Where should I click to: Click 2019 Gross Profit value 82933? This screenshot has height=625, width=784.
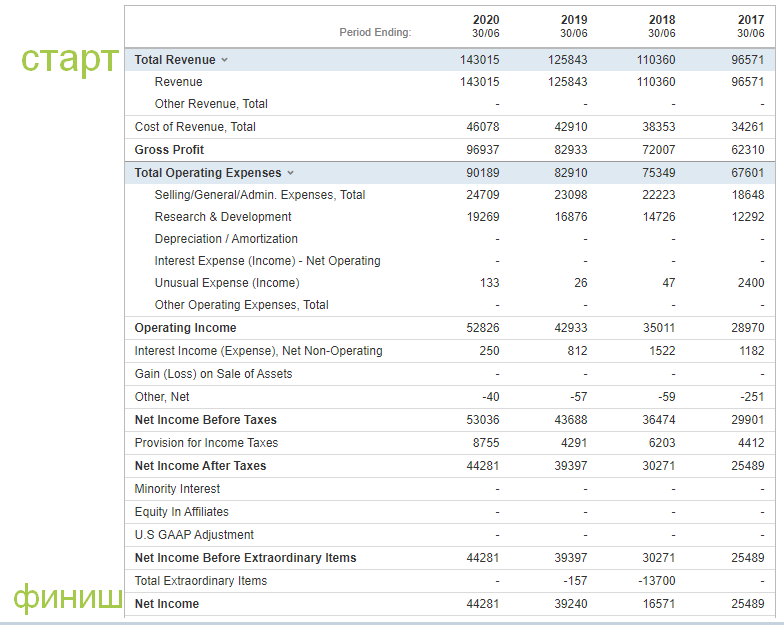(571, 150)
